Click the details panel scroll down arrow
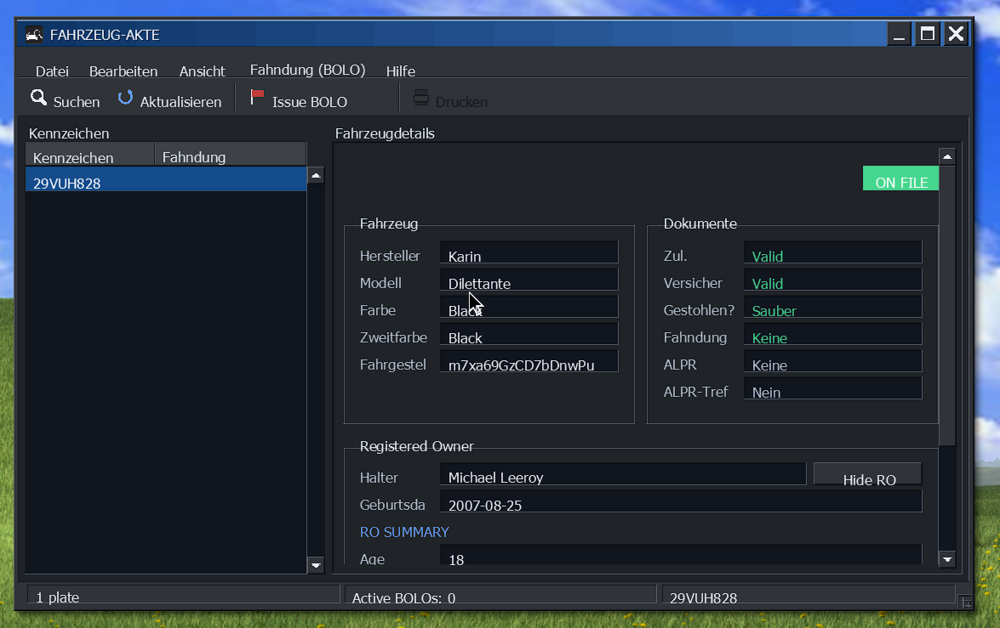The image size is (1000, 628). tap(947, 559)
